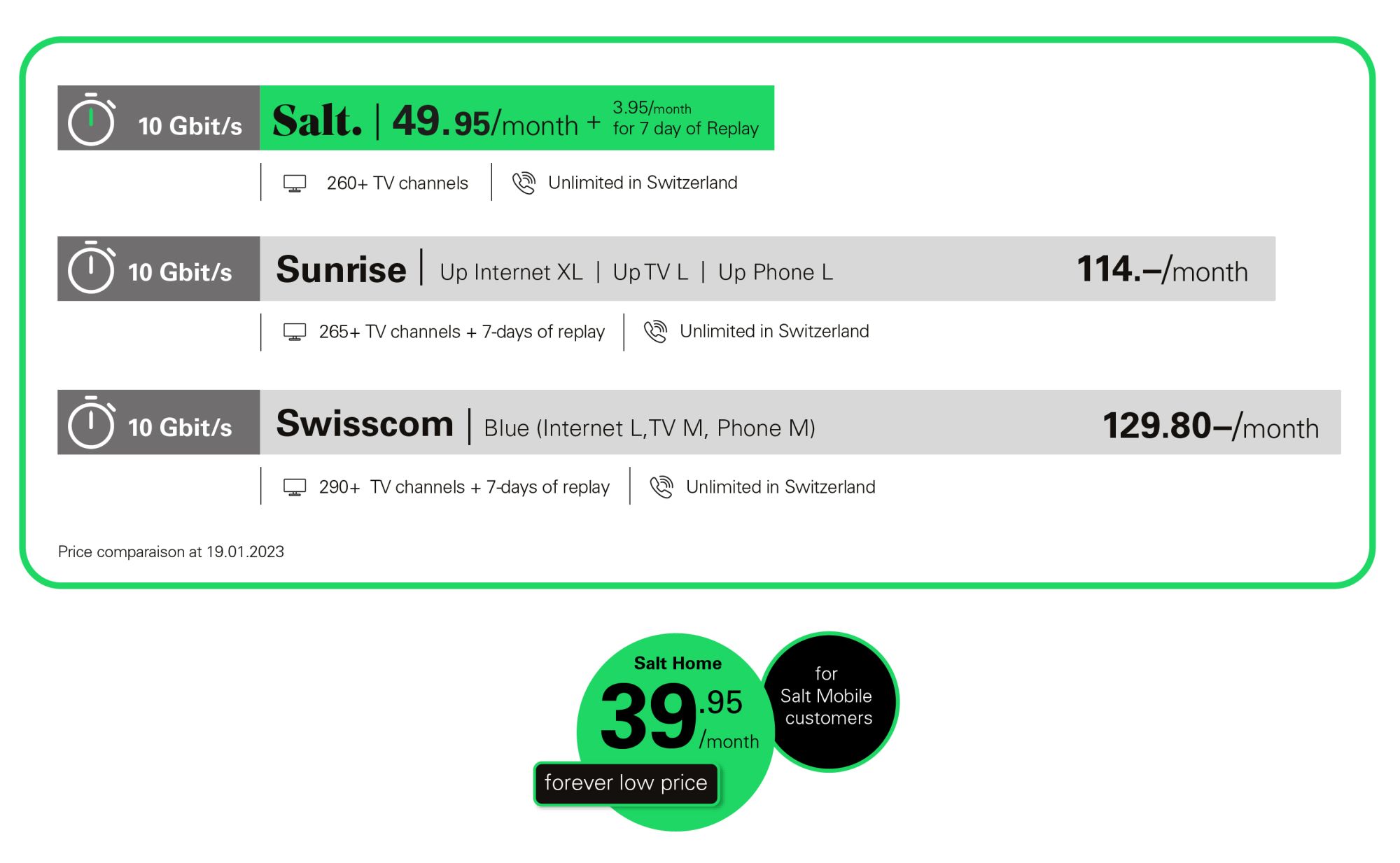Image resolution: width=1400 pixels, height=863 pixels.
Task: Click the phone icon under Swisscom offer
Action: 661,486
